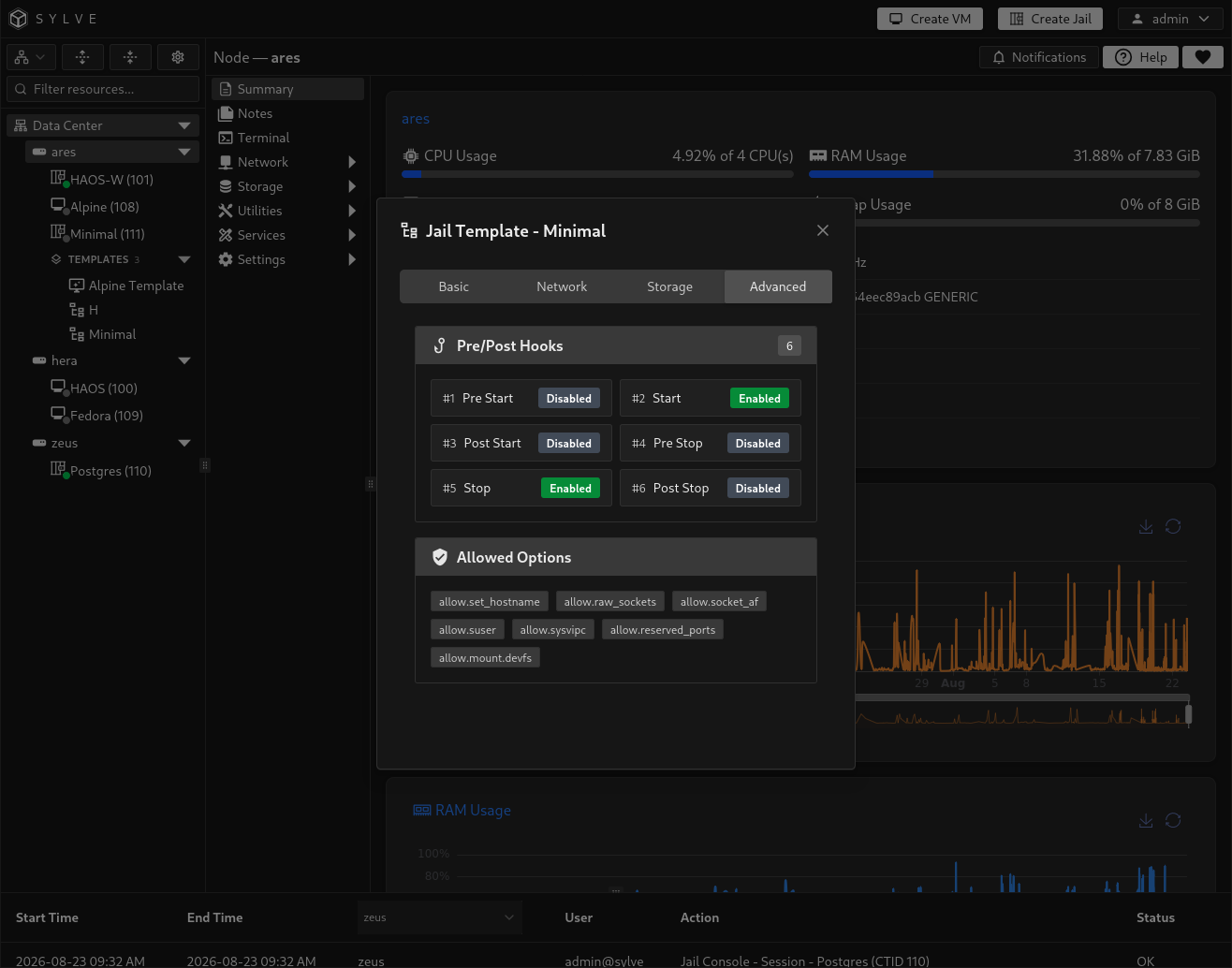Open the tree view mode dropdown
Viewport: 1232px width, 968px height.
[31, 57]
